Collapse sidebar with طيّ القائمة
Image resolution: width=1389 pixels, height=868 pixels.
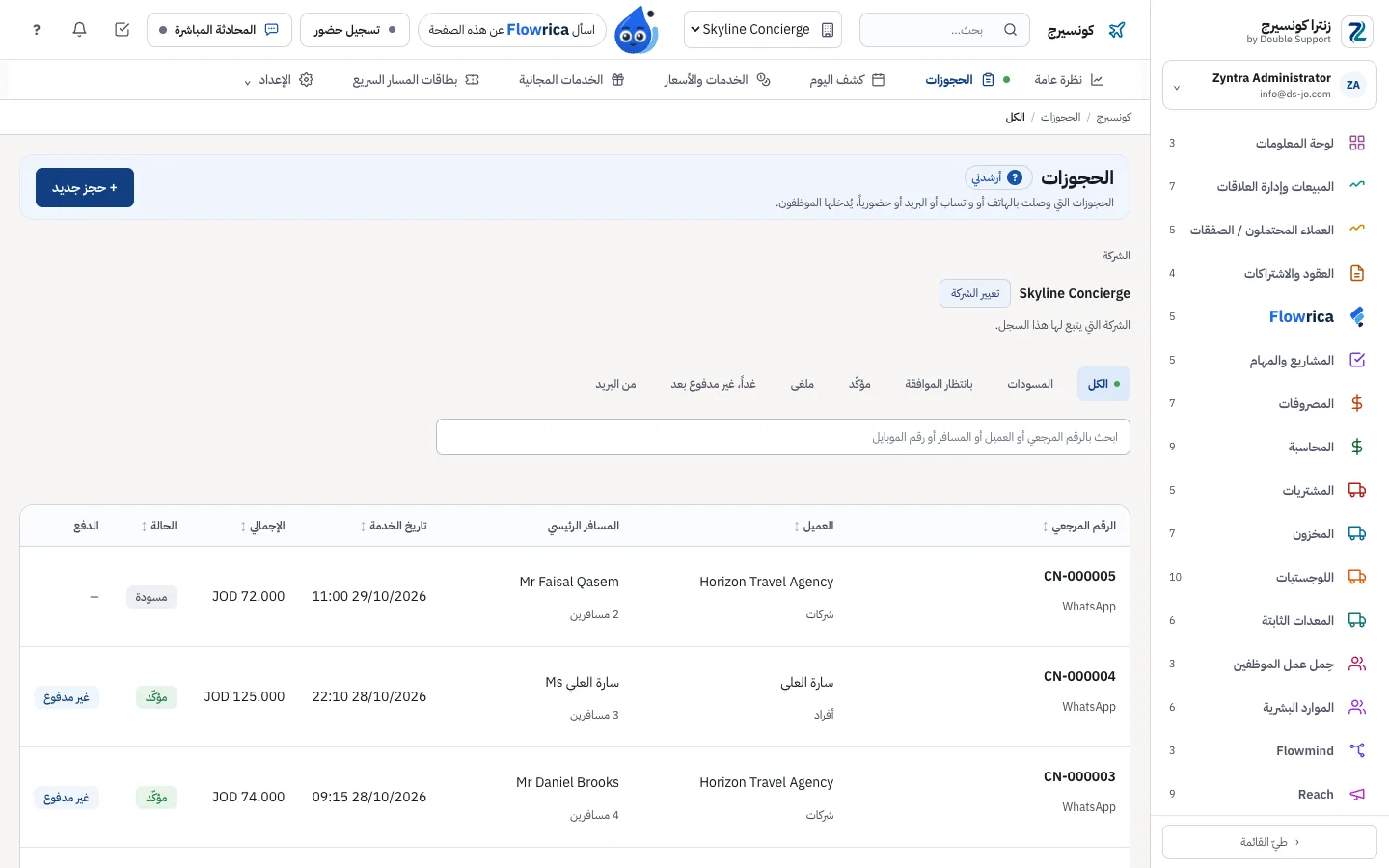tap(1269, 842)
